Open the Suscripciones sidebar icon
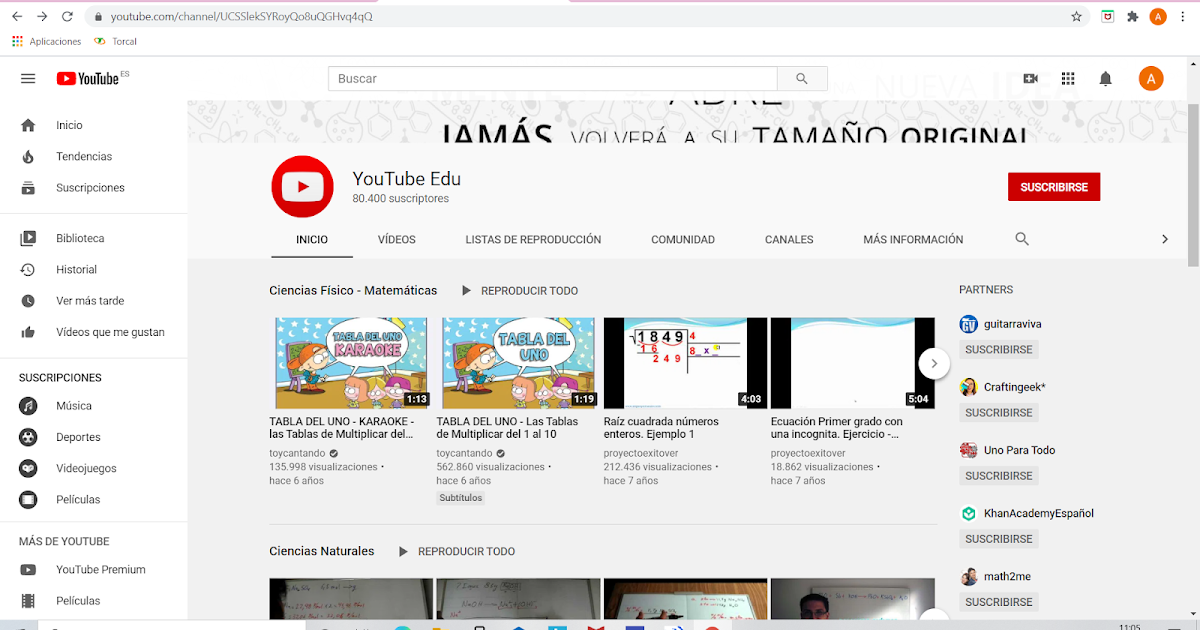The image size is (1200, 630). pos(28,187)
